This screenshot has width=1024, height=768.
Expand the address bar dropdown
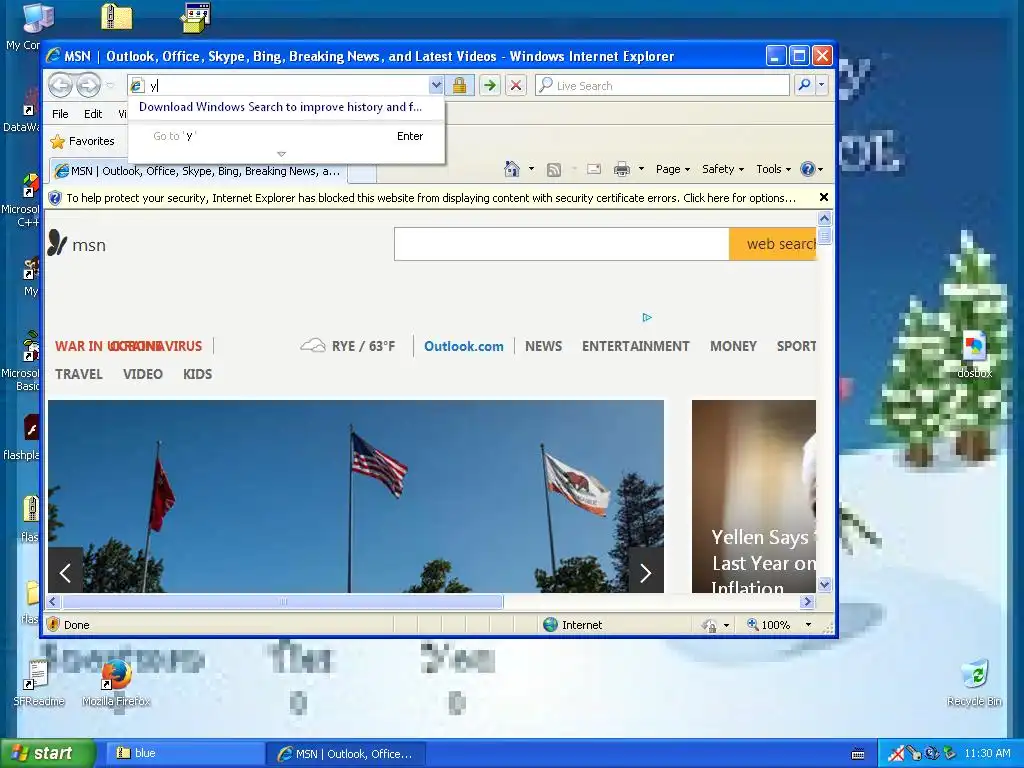pyautogui.click(x=436, y=85)
